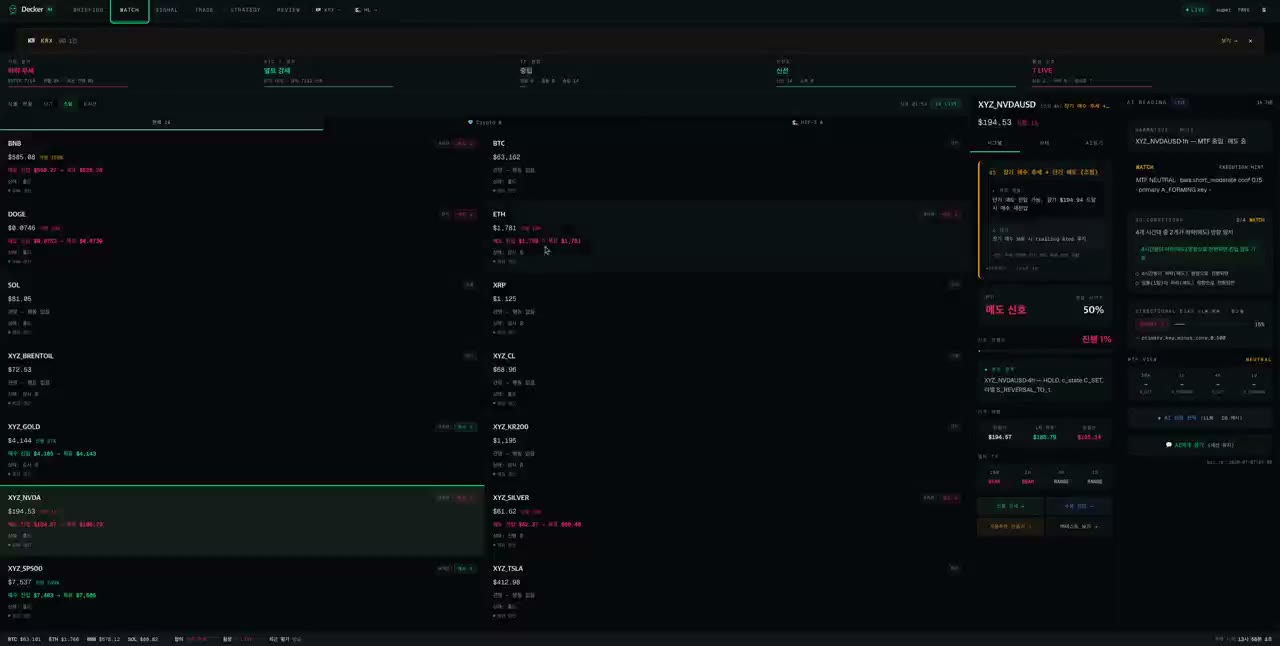Click the $194.53 price in detail header
This screenshot has height=646, width=1280.
tap(995, 122)
